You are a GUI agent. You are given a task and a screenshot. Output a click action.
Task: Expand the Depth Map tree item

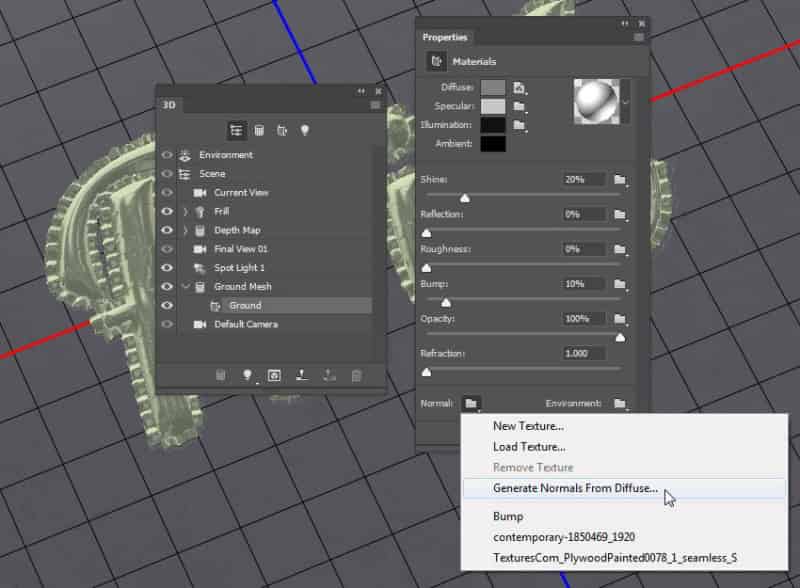(x=186, y=230)
